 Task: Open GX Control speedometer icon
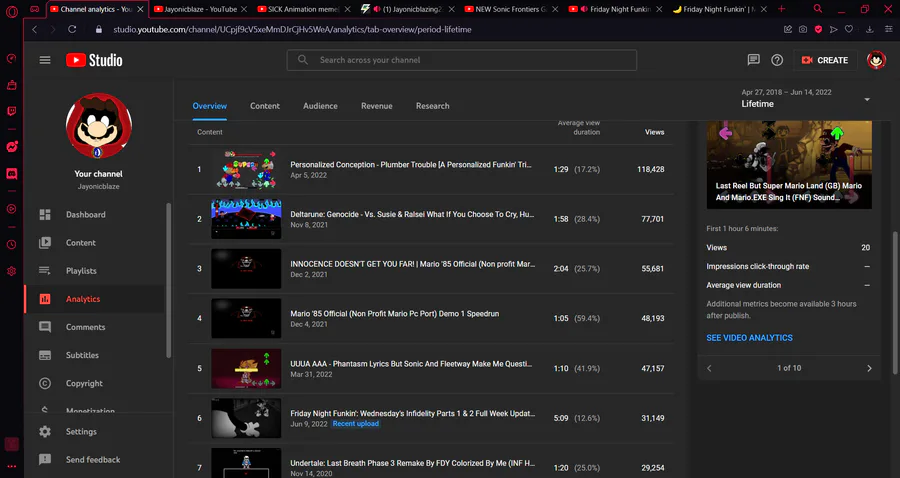(11, 59)
